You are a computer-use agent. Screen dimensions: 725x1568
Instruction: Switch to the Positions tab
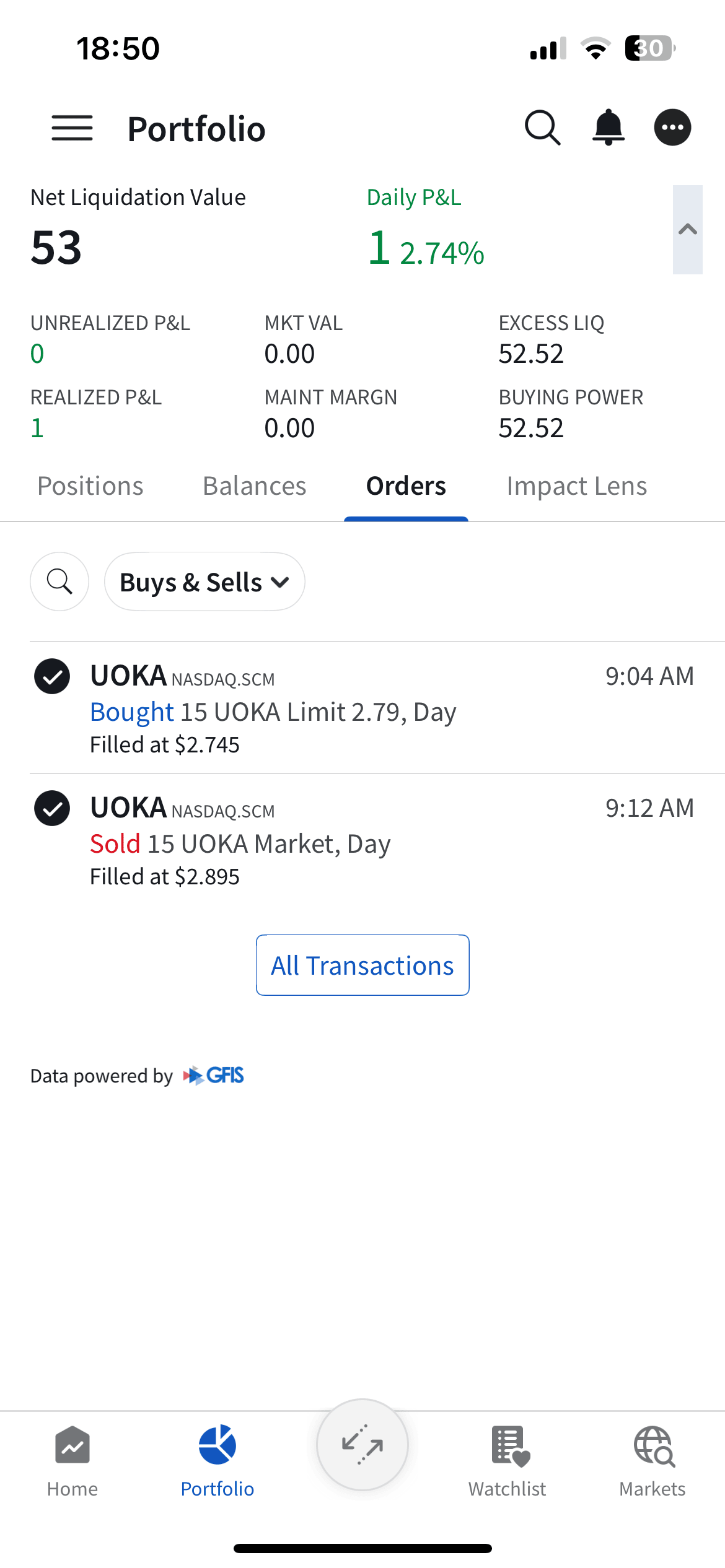(90, 486)
